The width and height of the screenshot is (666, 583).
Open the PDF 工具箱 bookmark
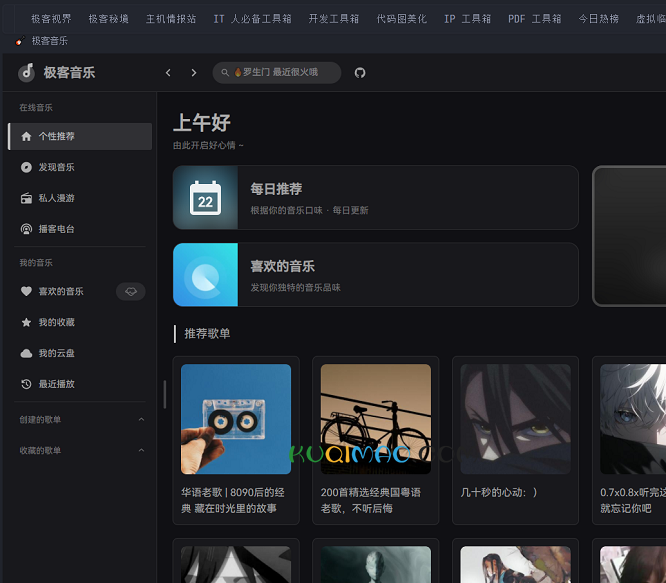[534, 19]
